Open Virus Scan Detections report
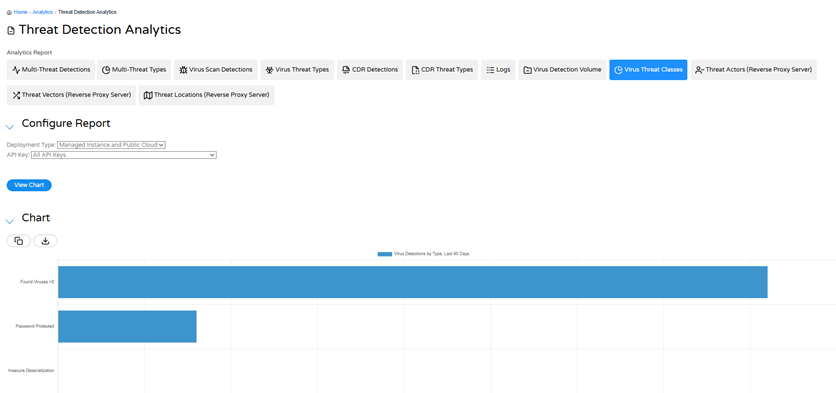This screenshot has height=393, width=836. pyautogui.click(x=215, y=70)
